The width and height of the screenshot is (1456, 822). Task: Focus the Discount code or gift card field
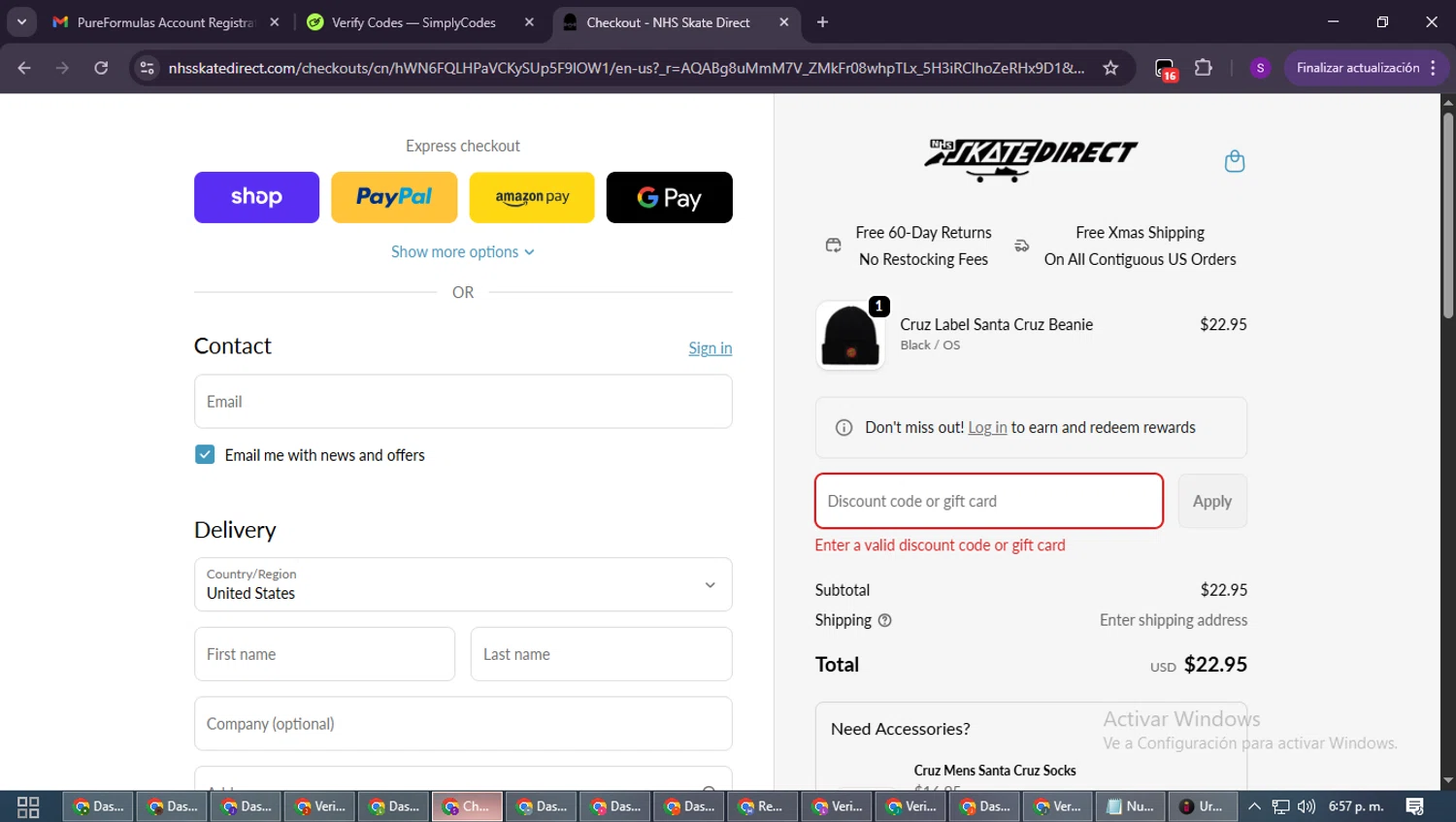pos(989,501)
